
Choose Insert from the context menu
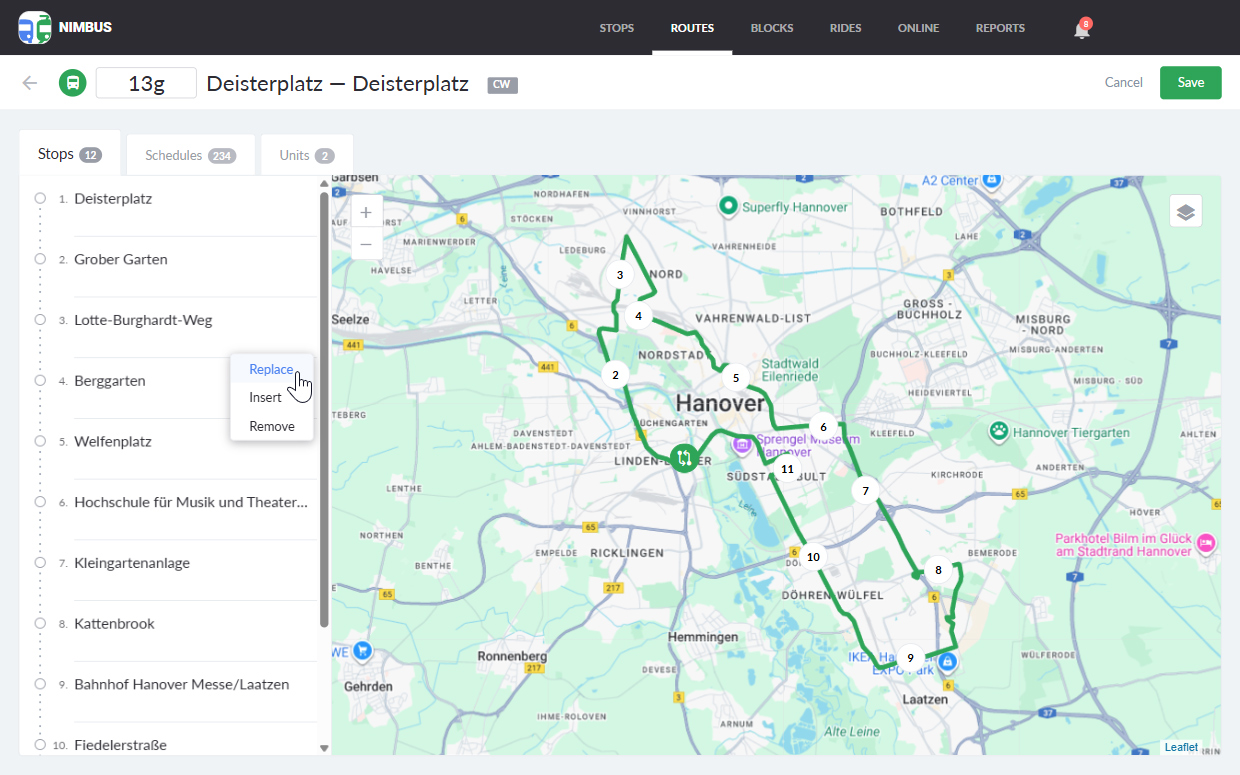pos(264,397)
